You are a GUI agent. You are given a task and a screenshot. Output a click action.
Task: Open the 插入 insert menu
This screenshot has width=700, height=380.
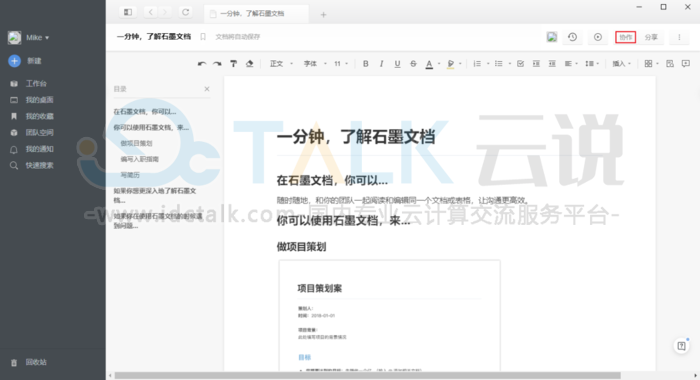pyautogui.click(x=621, y=64)
